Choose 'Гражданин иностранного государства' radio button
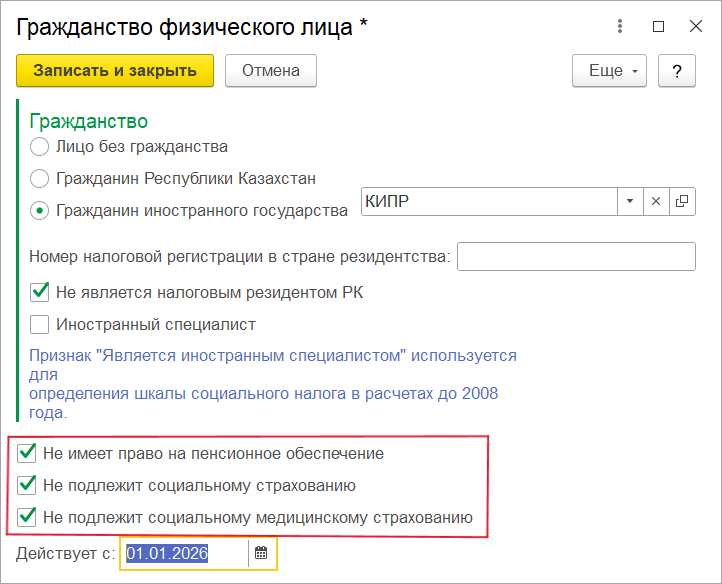The image size is (722, 584). tap(39, 211)
